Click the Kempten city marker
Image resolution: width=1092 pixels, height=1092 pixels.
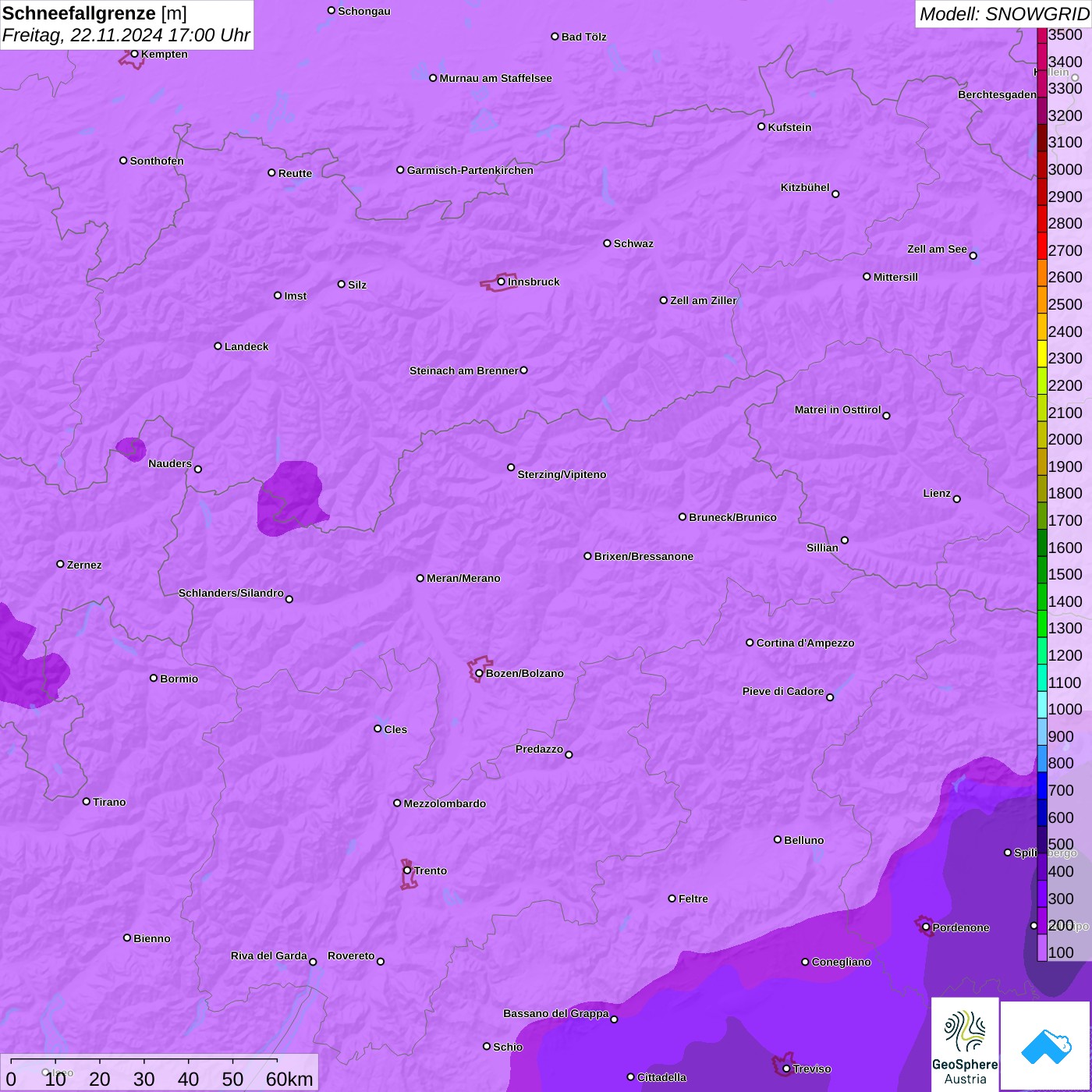(134, 54)
